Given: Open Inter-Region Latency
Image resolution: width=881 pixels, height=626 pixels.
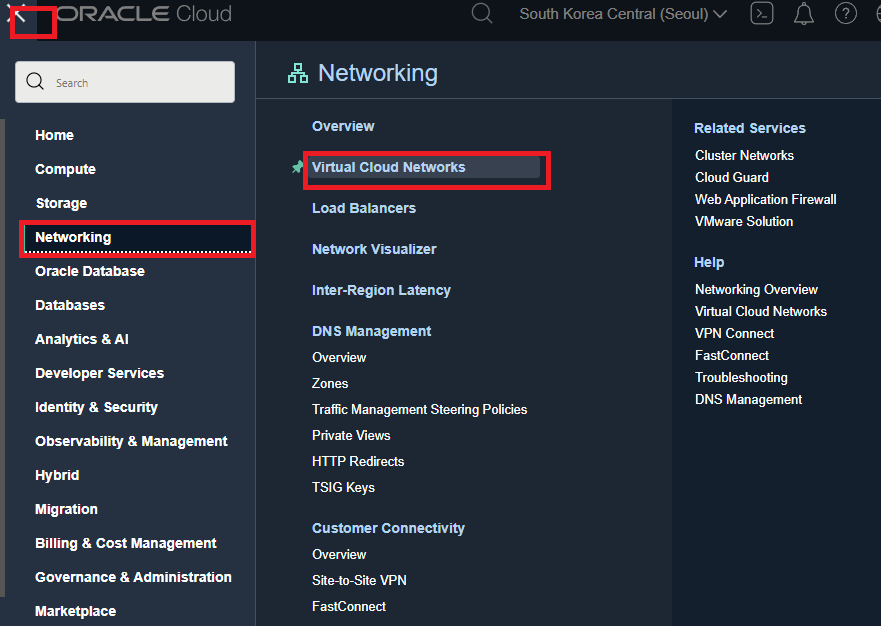Looking at the screenshot, I should point(381,291).
